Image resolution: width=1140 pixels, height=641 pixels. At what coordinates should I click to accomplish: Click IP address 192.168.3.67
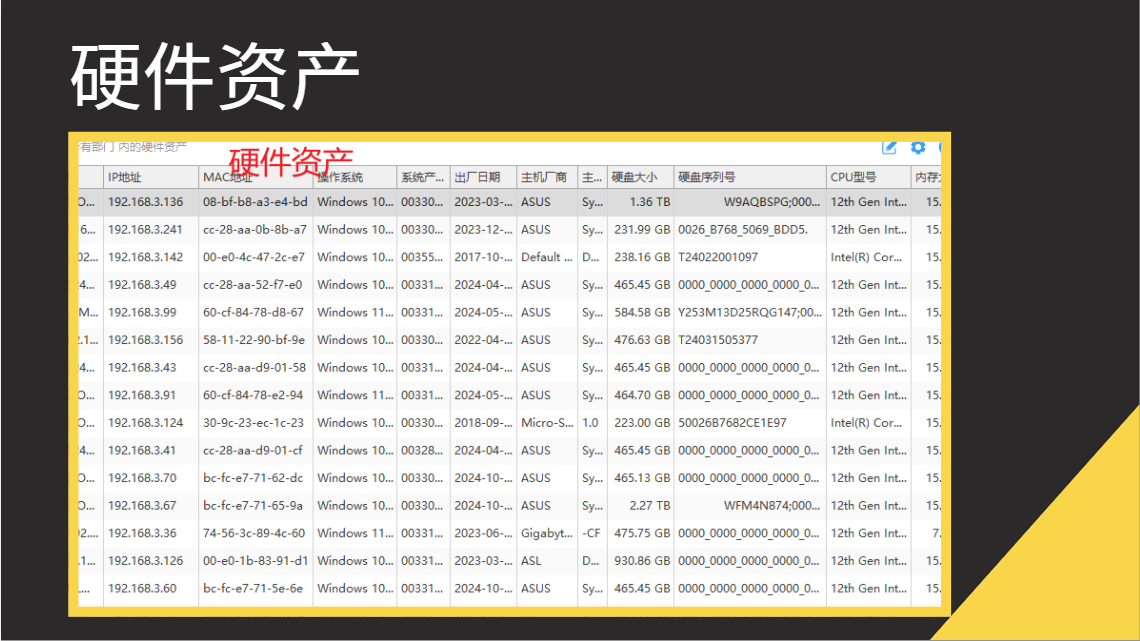142,506
